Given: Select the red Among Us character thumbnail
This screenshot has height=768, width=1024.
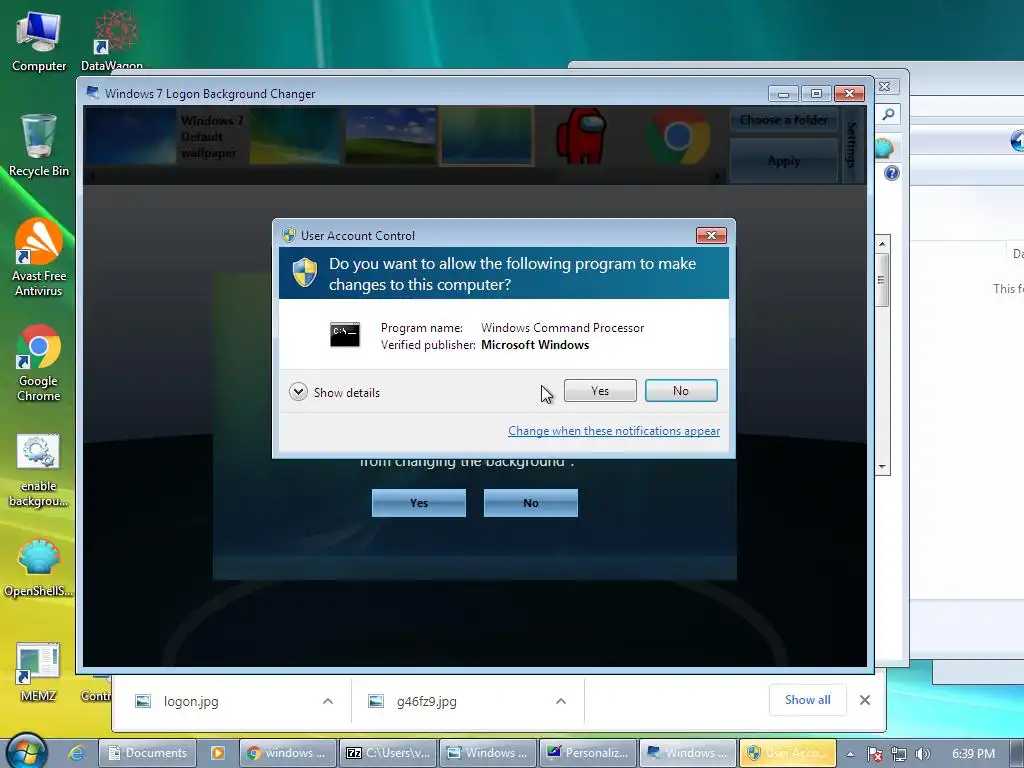Looking at the screenshot, I should (581, 136).
